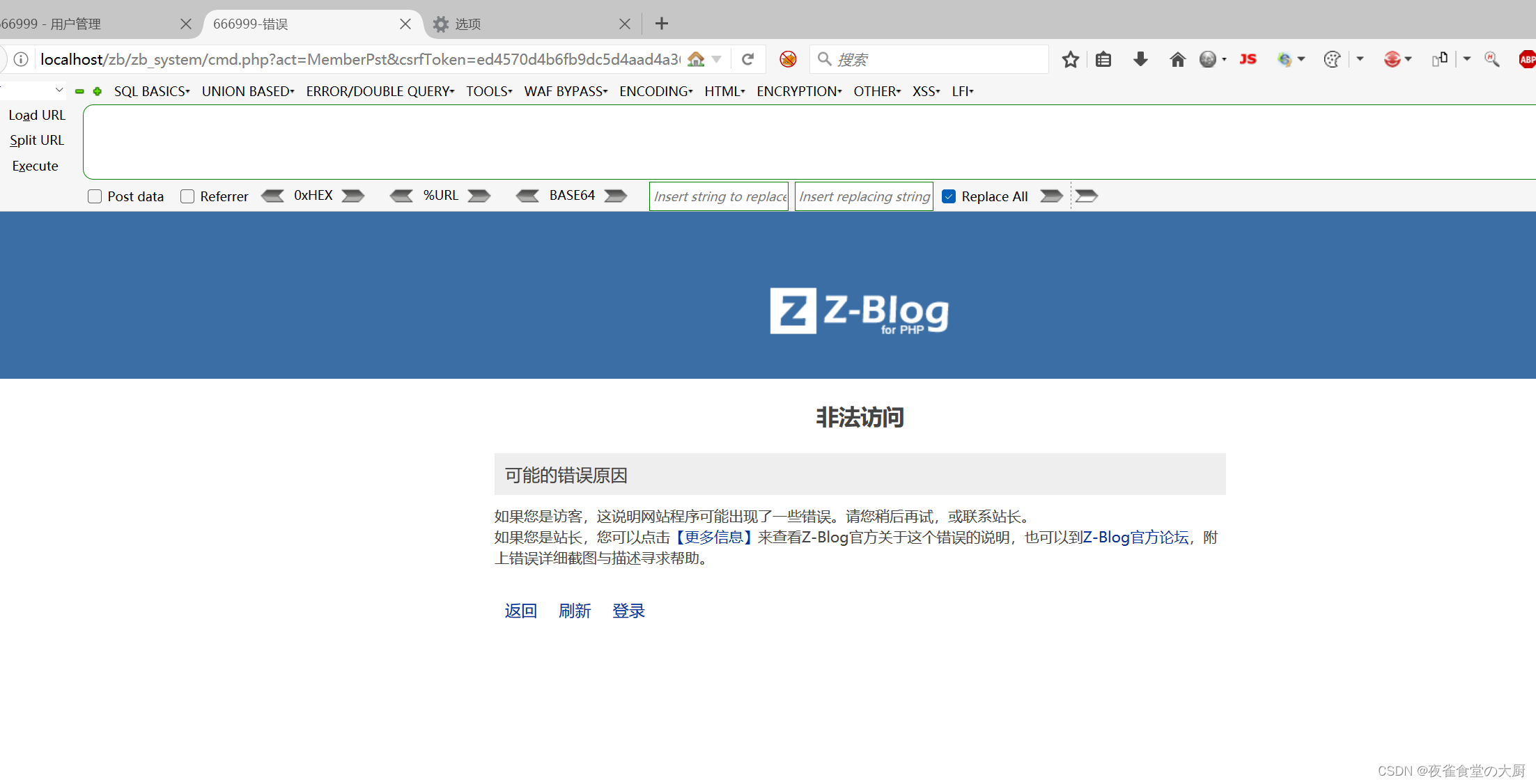Screen dimensions: 1536x784
Task: Uncheck the Replace All checkbox
Action: [949, 196]
